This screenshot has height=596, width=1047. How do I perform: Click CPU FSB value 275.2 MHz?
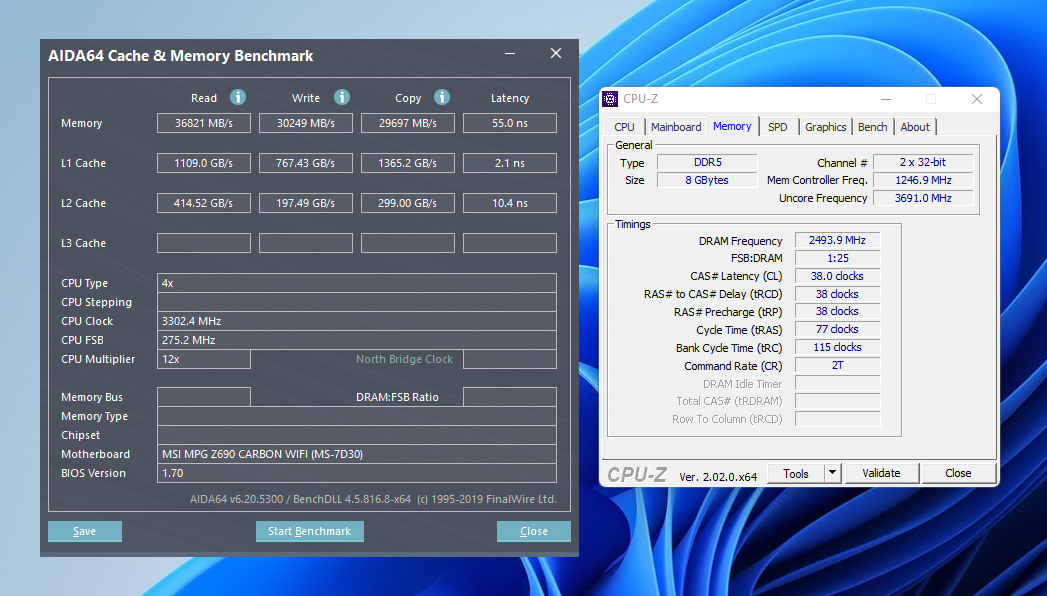tap(357, 340)
